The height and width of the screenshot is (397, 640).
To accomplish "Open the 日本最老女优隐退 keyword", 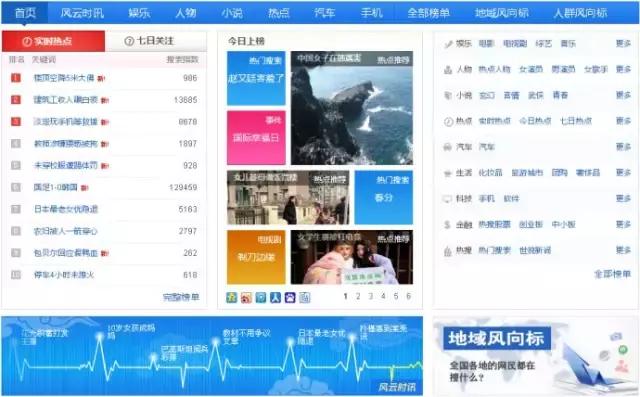I will pyautogui.click(x=66, y=209).
